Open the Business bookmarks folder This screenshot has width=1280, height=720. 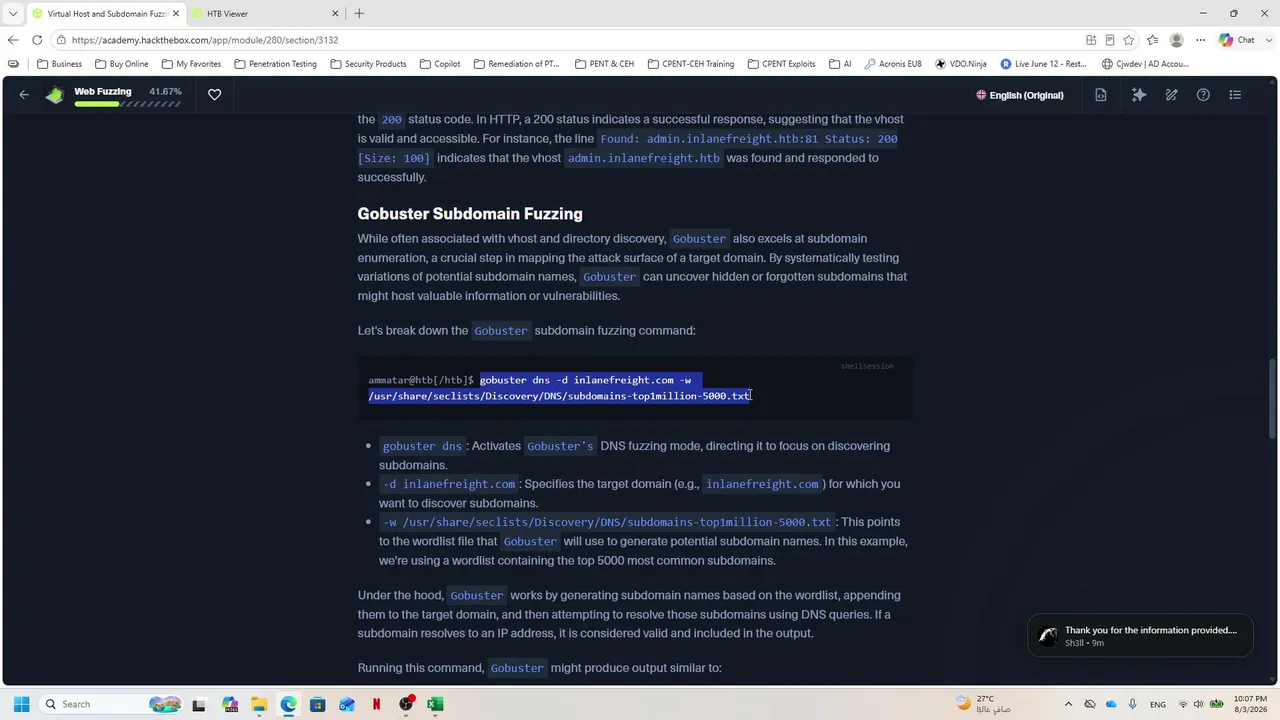point(60,64)
